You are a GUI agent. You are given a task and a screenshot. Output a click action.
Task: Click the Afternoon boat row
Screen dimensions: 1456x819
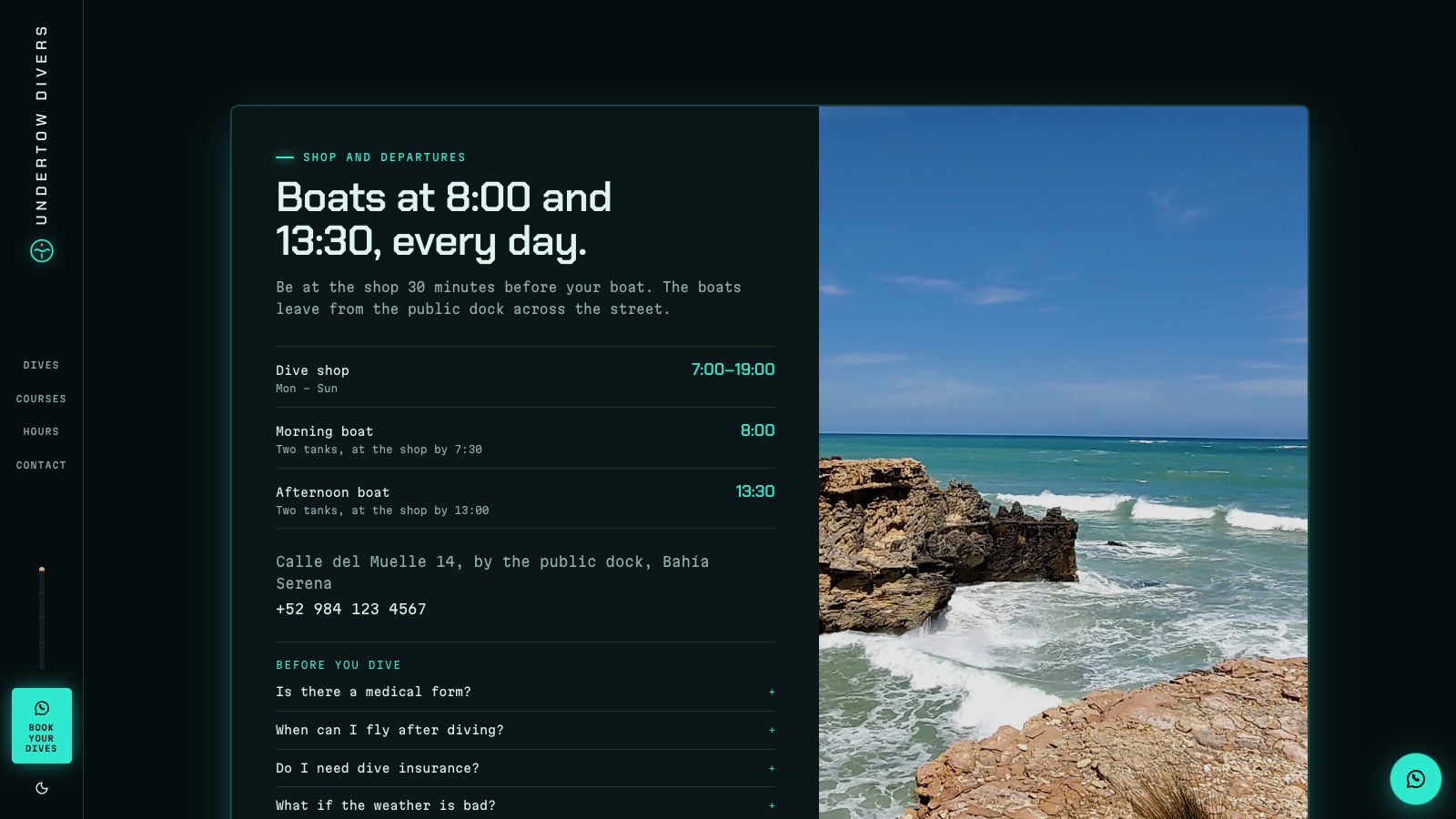coord(525,500)
